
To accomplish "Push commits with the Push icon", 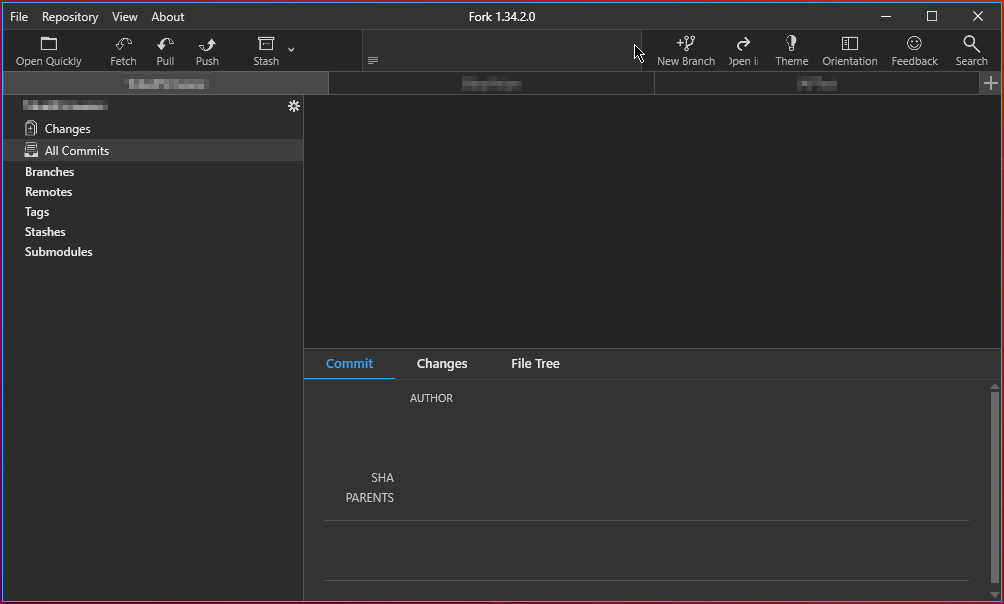I will pyautogui.click(x=207, y=44).
